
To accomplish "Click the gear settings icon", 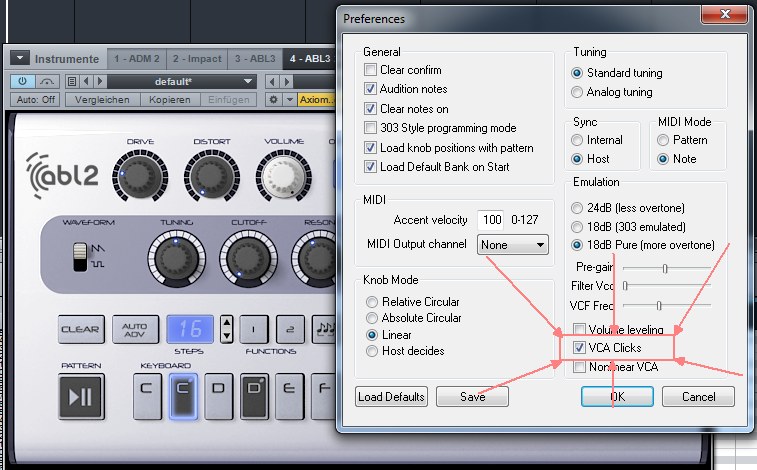I will 273,99.
